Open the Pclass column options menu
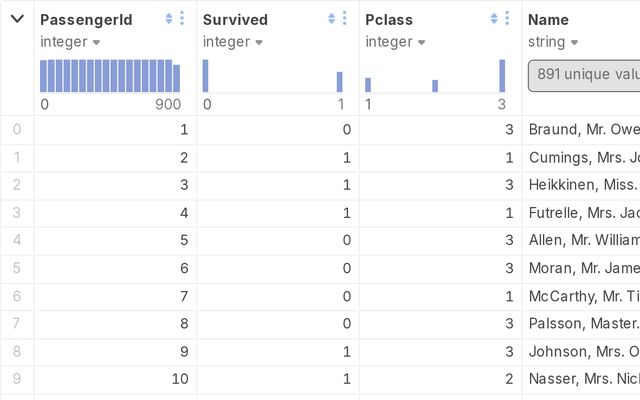Image resolution: width=640 pixels, height=400 pixels. [507, 19]
